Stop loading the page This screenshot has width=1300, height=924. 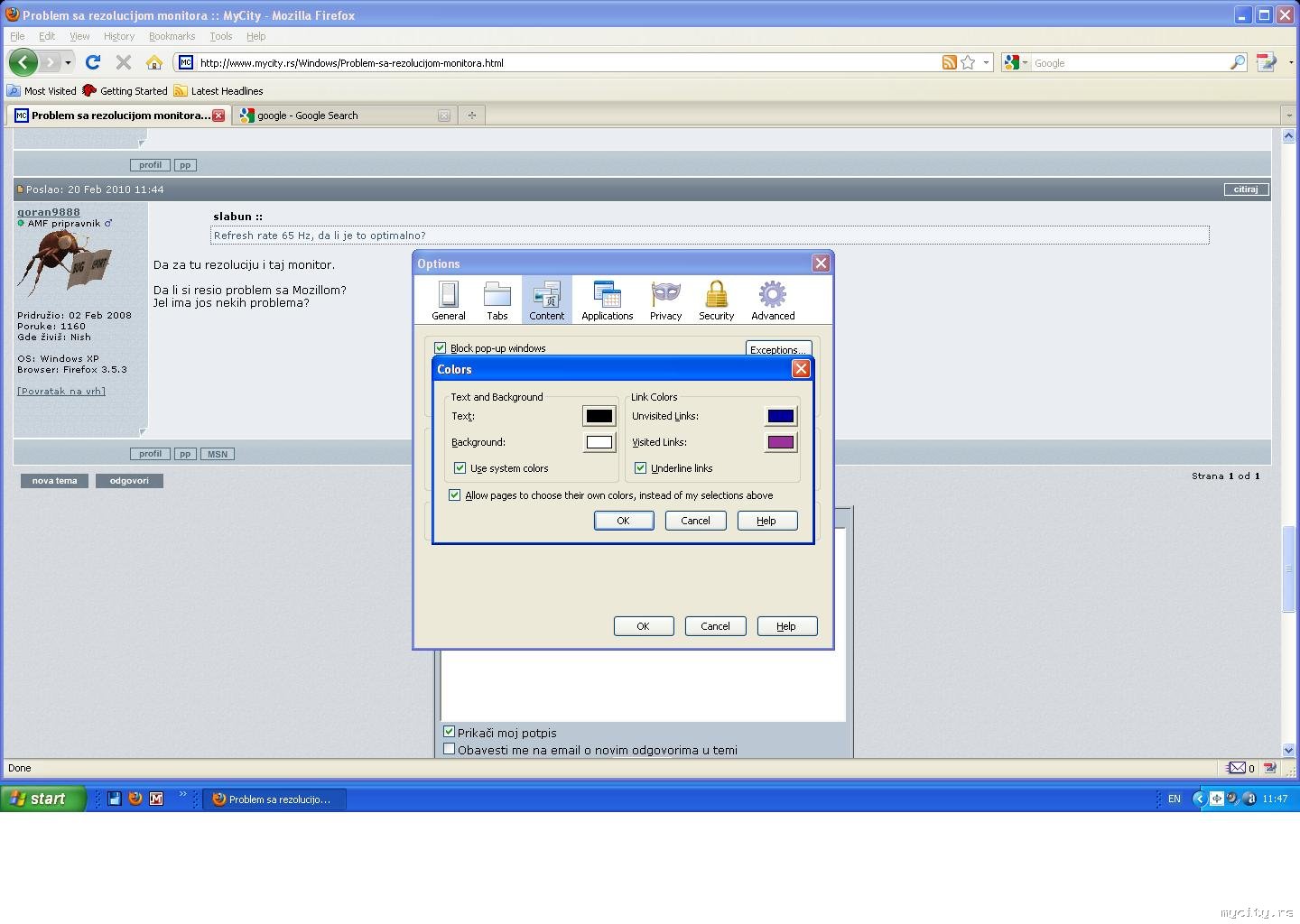124,62
